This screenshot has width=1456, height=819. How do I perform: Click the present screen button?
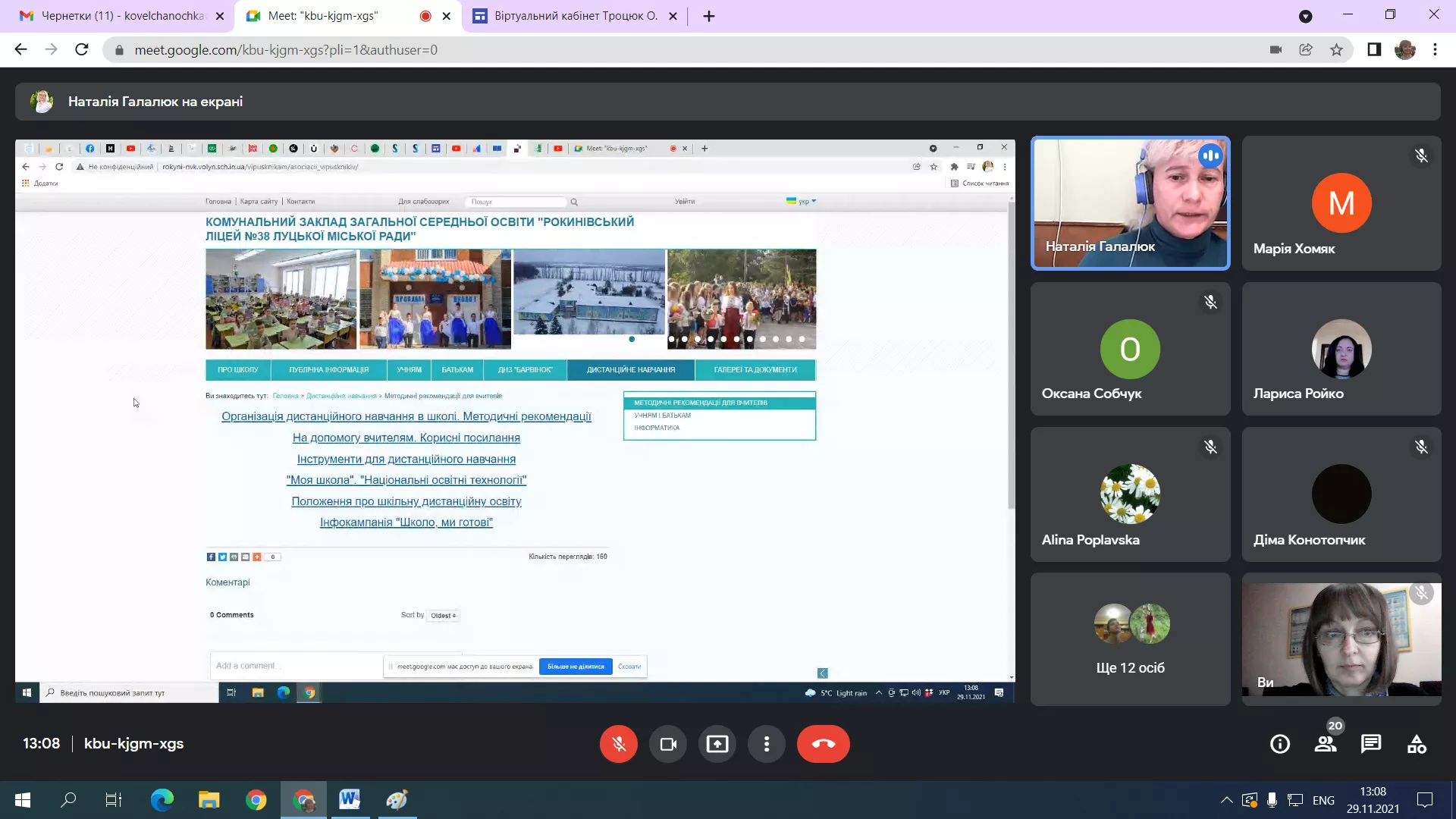[x=717, y=744]
